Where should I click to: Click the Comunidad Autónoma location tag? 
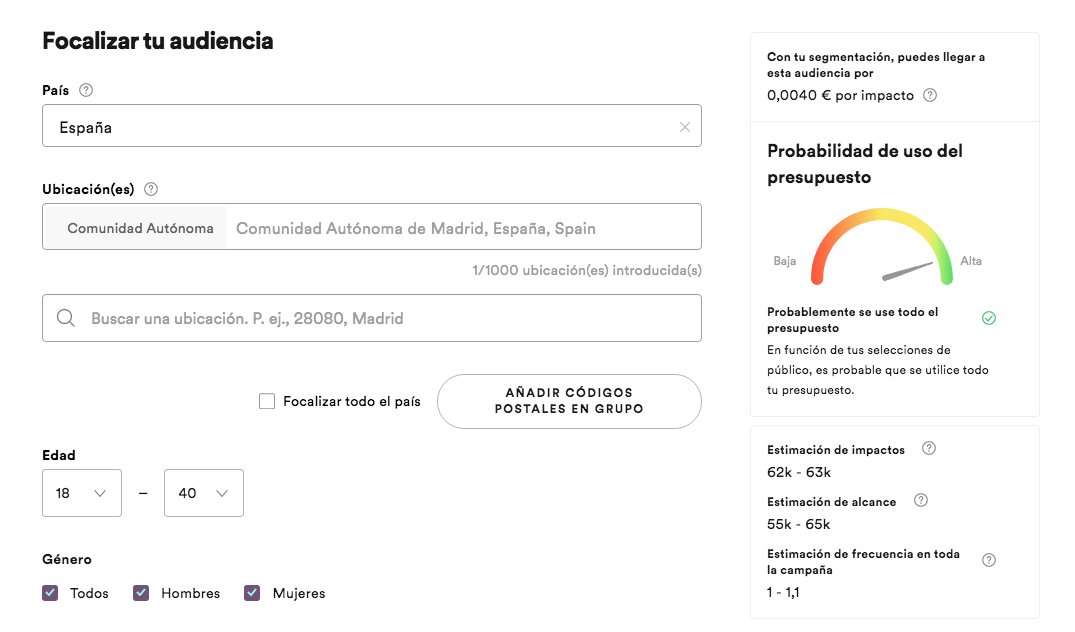(140, 228)
